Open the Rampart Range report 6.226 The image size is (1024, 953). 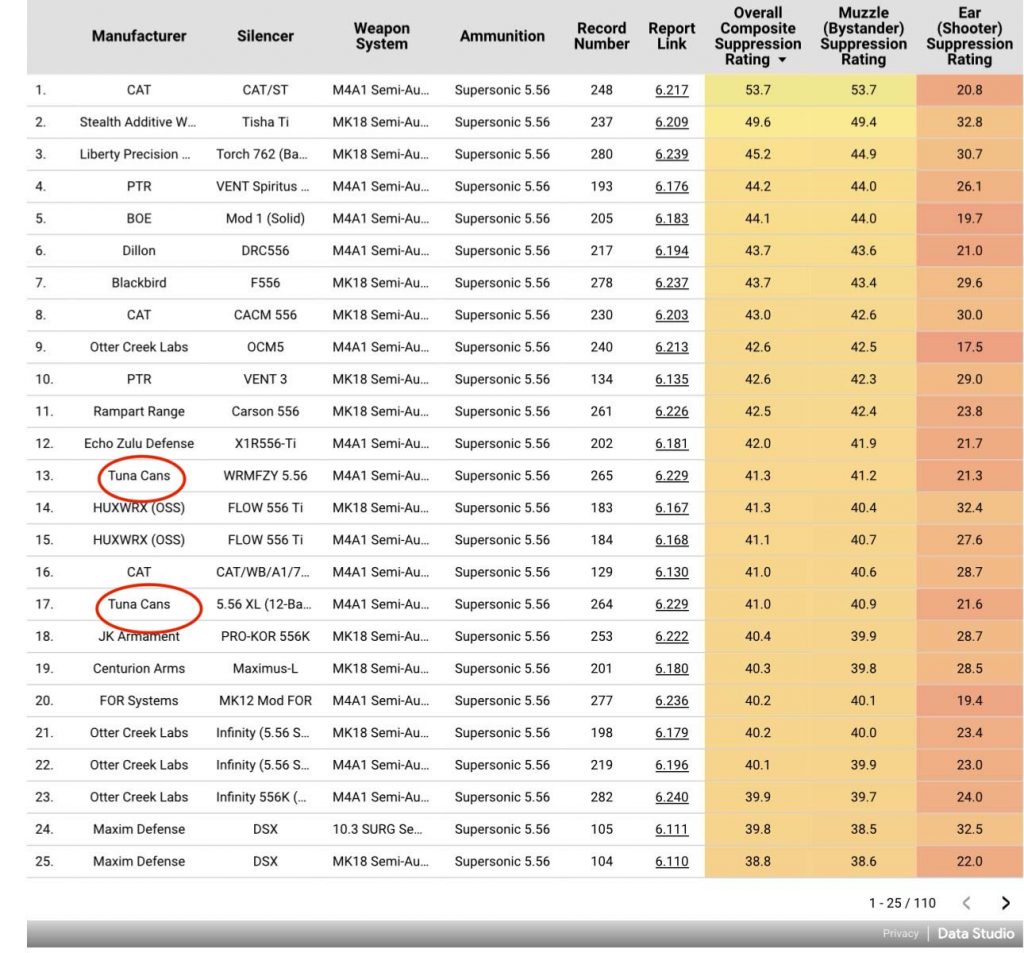671,411
